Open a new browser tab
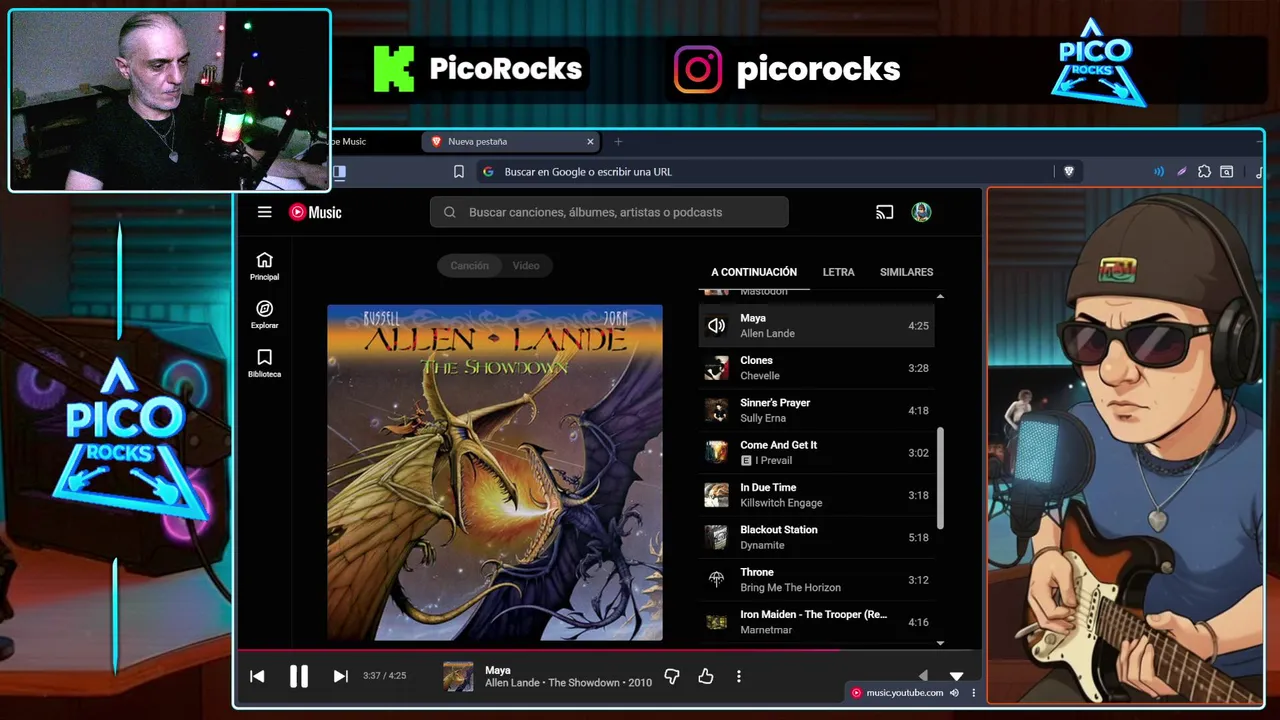This screenshot has height=720, width=1280. click(618, 142)
